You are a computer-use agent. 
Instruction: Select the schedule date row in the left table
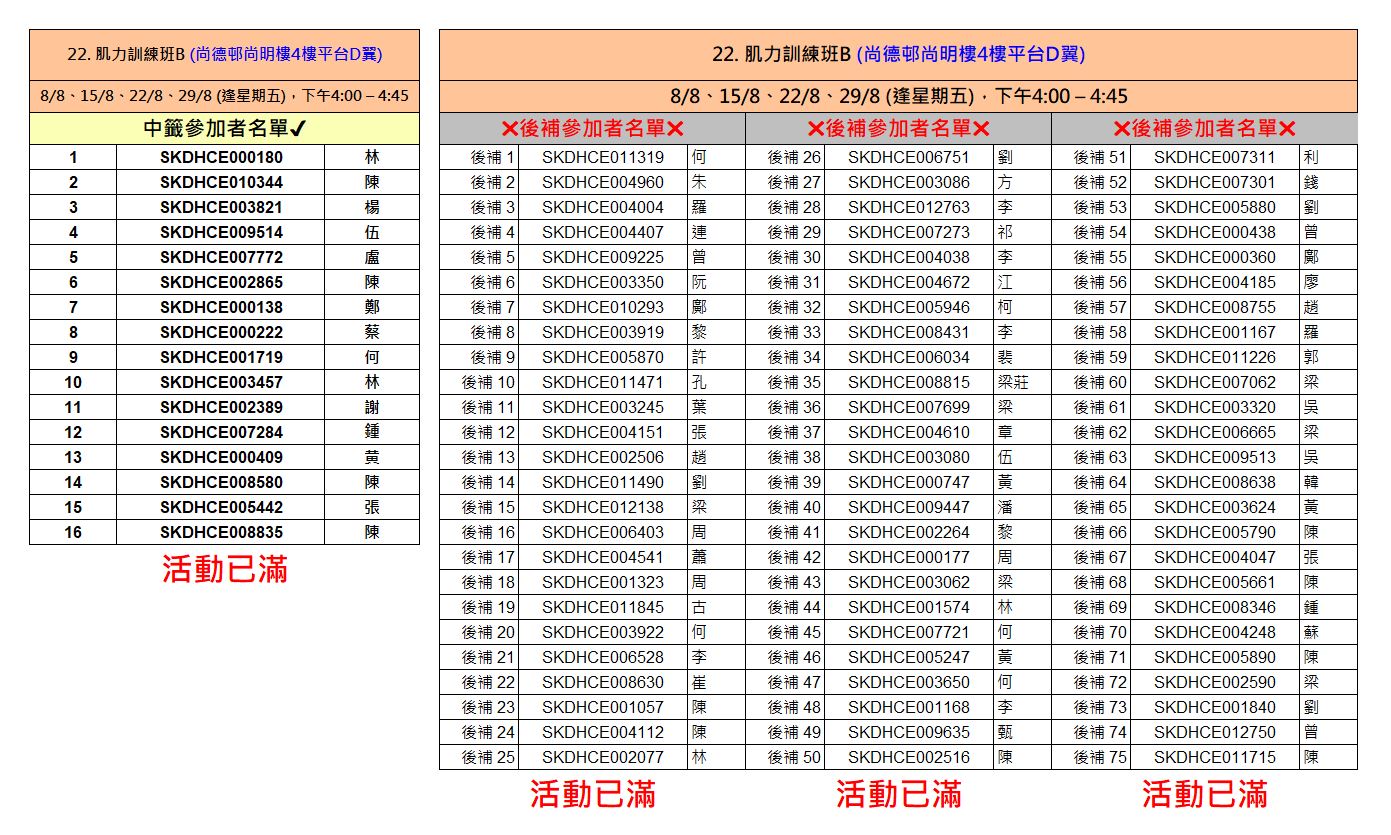pyautogui.click(x=224, y=97)
